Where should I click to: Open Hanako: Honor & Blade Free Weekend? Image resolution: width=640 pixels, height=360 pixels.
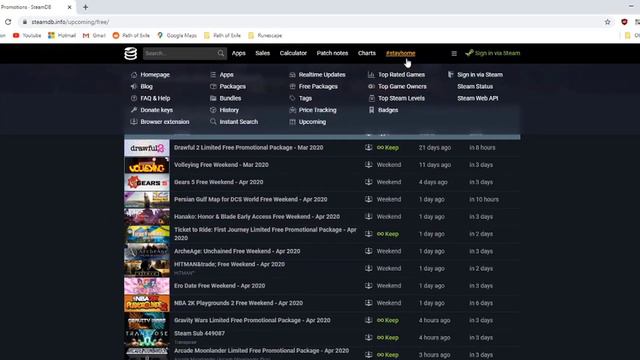(257, 217)
